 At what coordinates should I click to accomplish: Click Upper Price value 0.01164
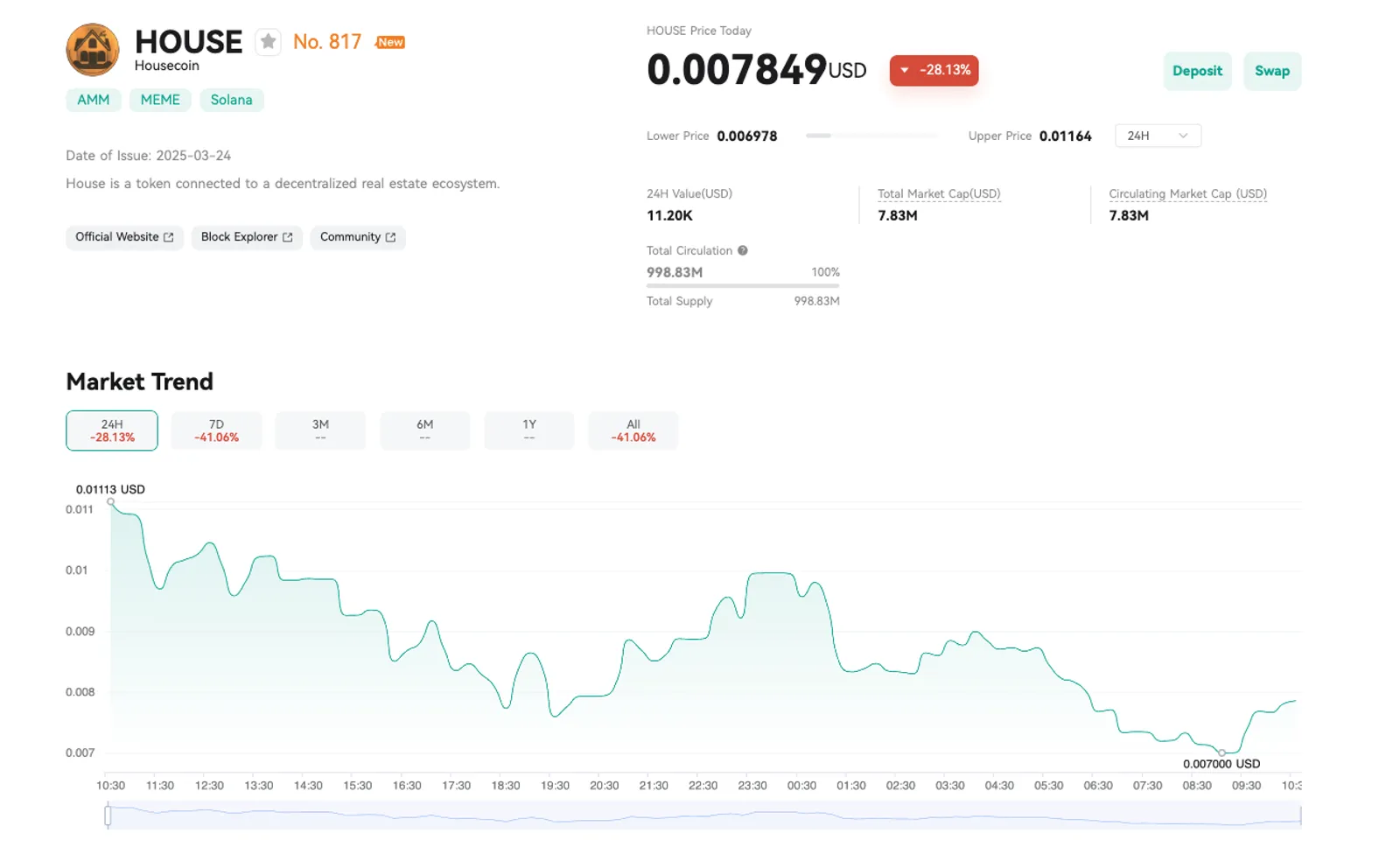[x=1065, y=136]
